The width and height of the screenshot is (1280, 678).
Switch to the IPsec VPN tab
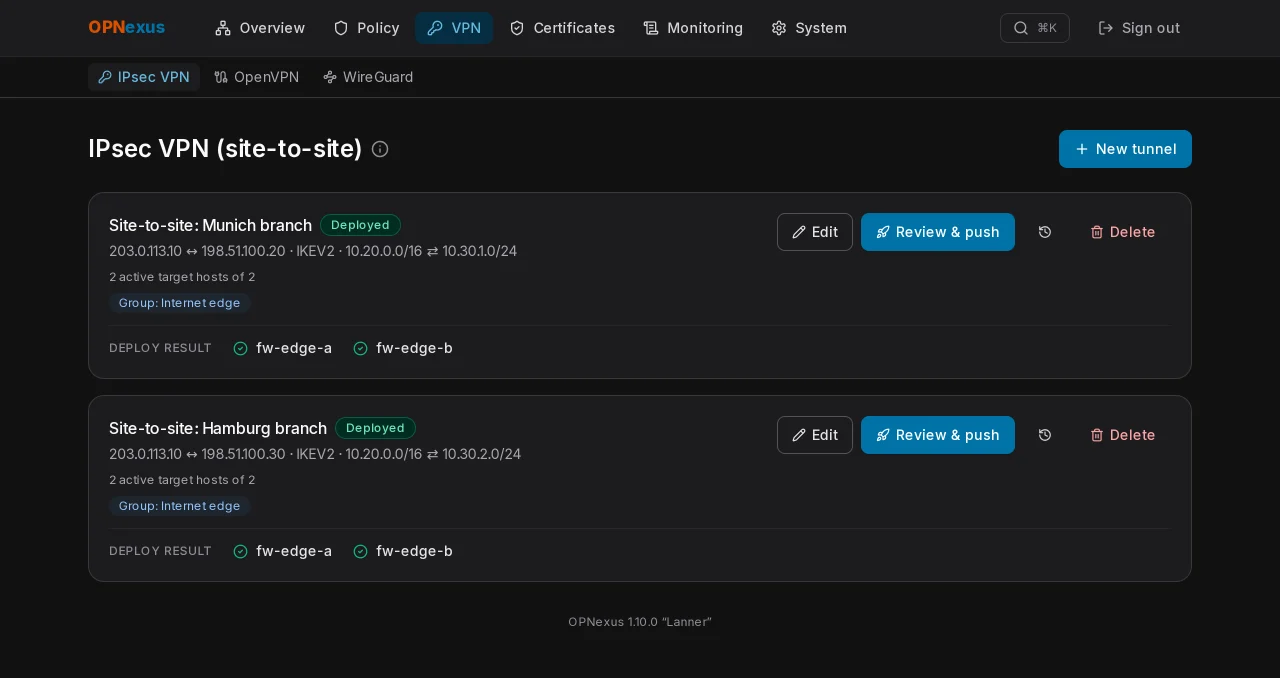144,77
